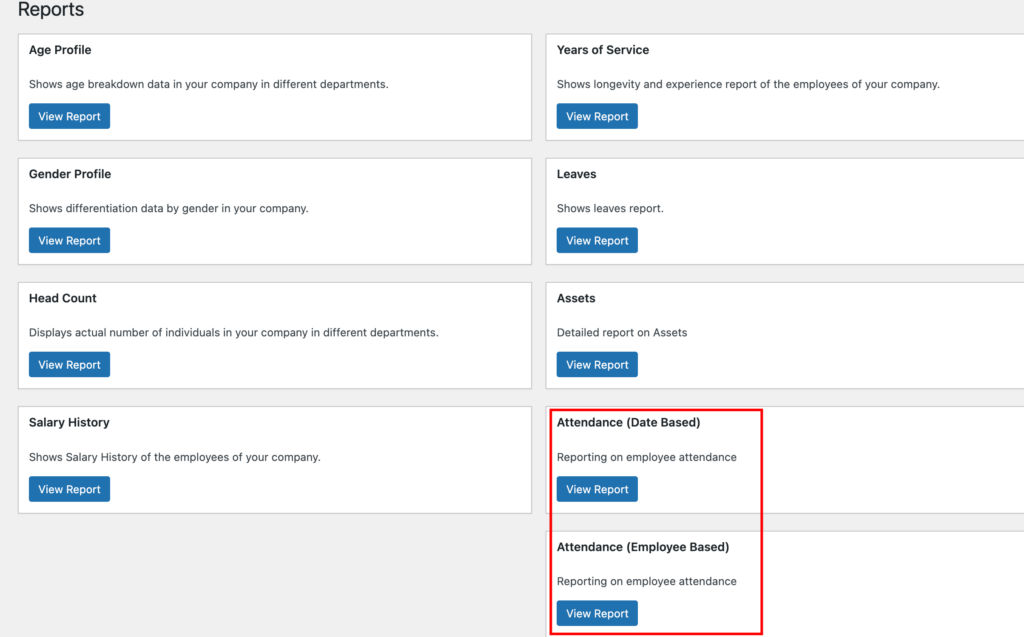Select the Head Count heading
This screenshot has width=1024, height=637.
click(63, 298)
